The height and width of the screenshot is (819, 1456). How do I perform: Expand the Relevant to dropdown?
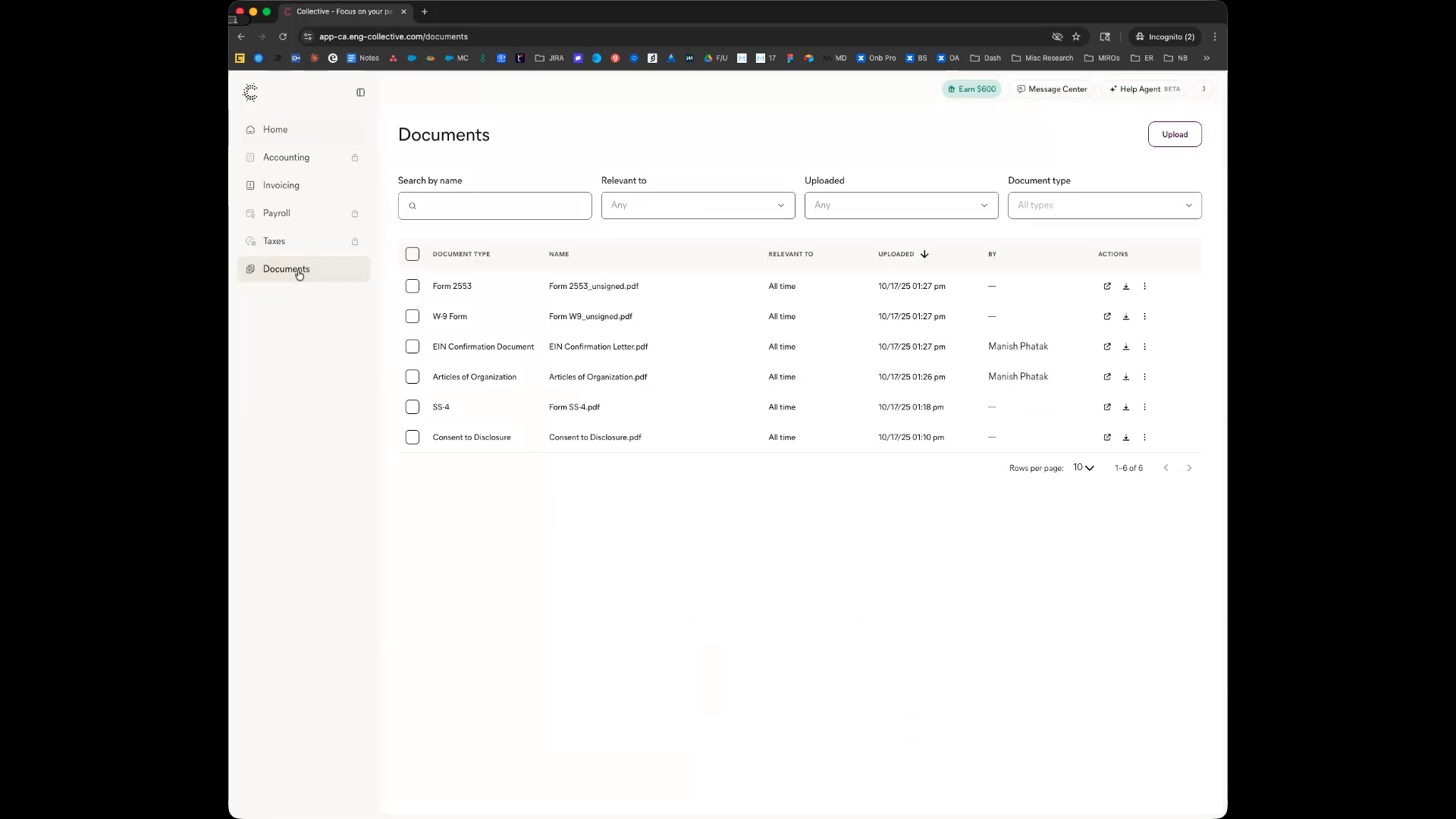698,206
